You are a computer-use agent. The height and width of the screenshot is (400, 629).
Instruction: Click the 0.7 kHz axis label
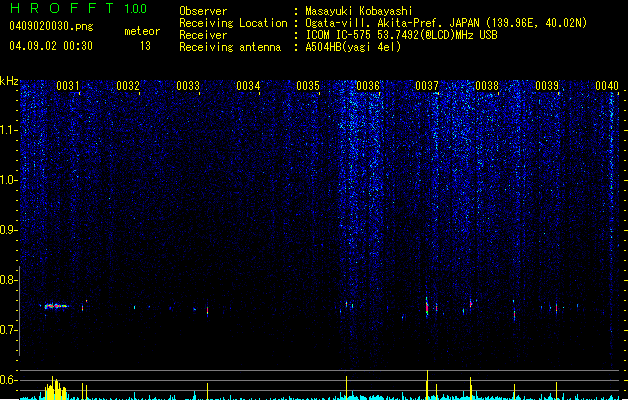(x=9, y=330)
